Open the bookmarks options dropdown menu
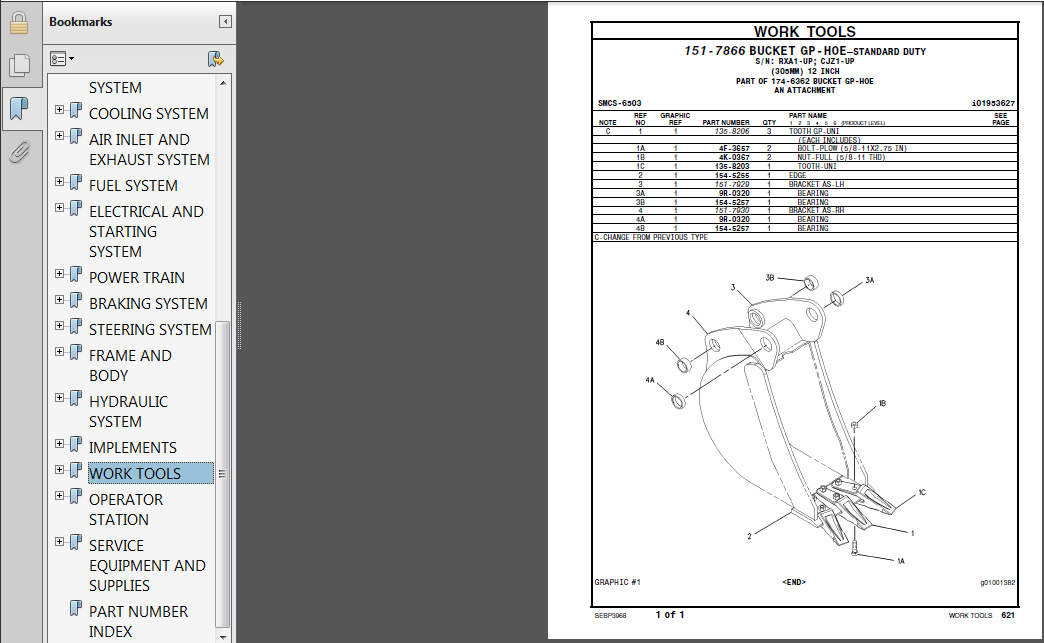 [x=62, y=59]
